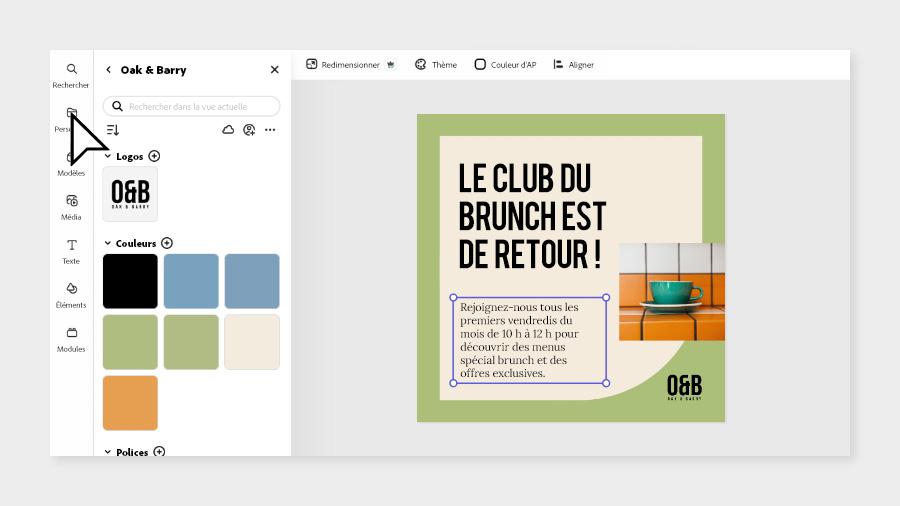Image resolution: width=900 pixels, height=506 pixels.
Task: Focus the Rechercher dans la vue actuelle field
Action: [192, 106]
